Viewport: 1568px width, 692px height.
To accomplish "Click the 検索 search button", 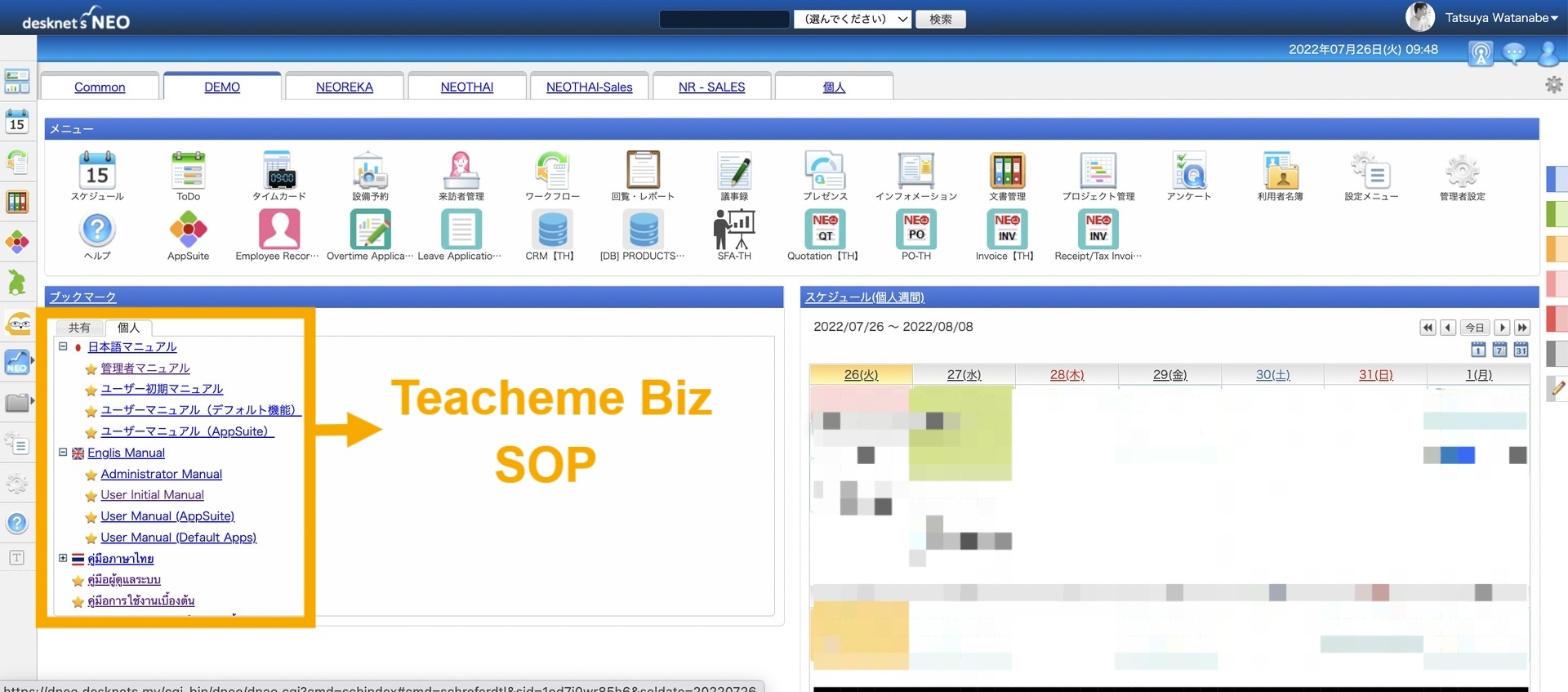I will coord(941,19).
